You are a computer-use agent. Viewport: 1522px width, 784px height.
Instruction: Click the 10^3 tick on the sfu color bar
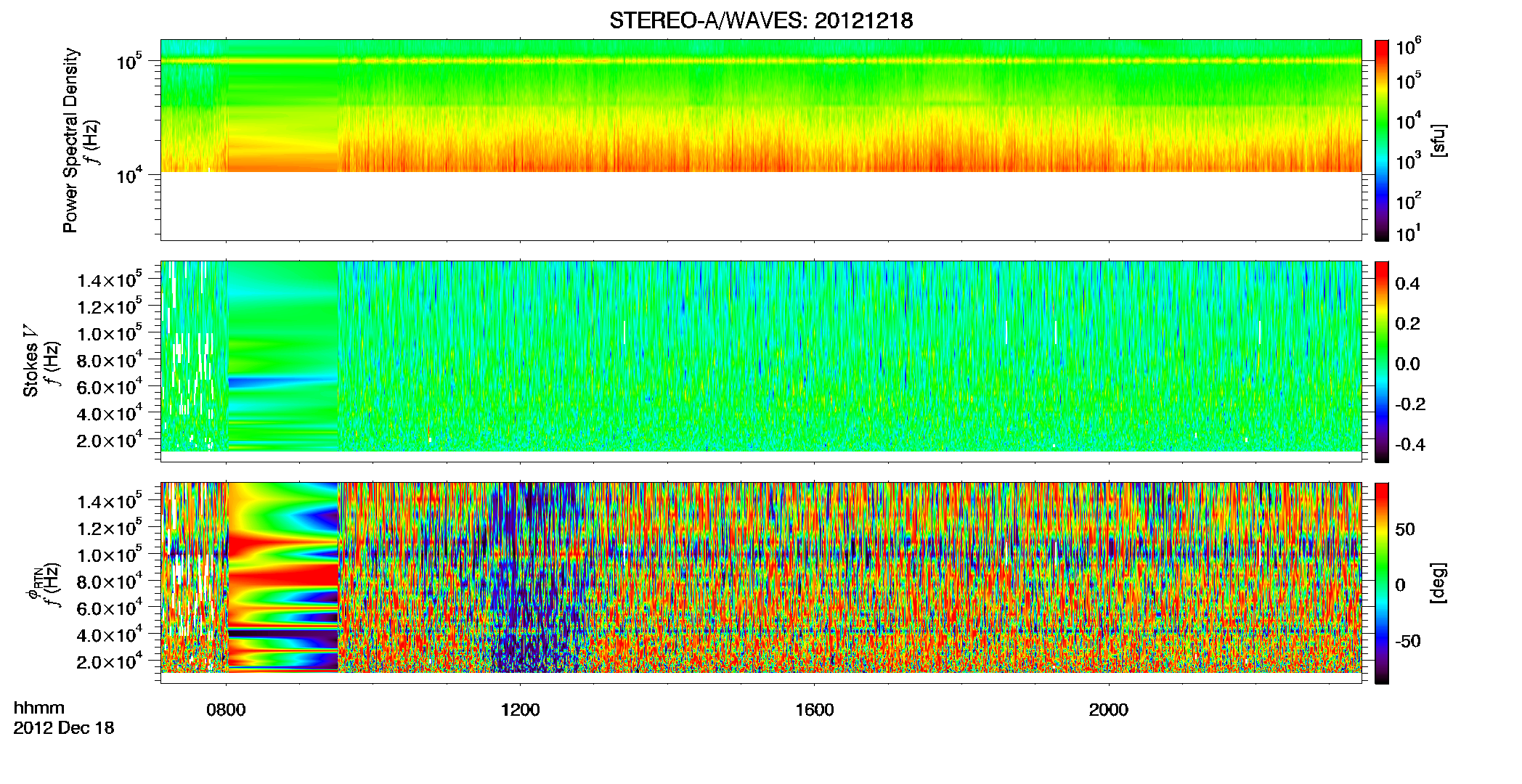1409,161
